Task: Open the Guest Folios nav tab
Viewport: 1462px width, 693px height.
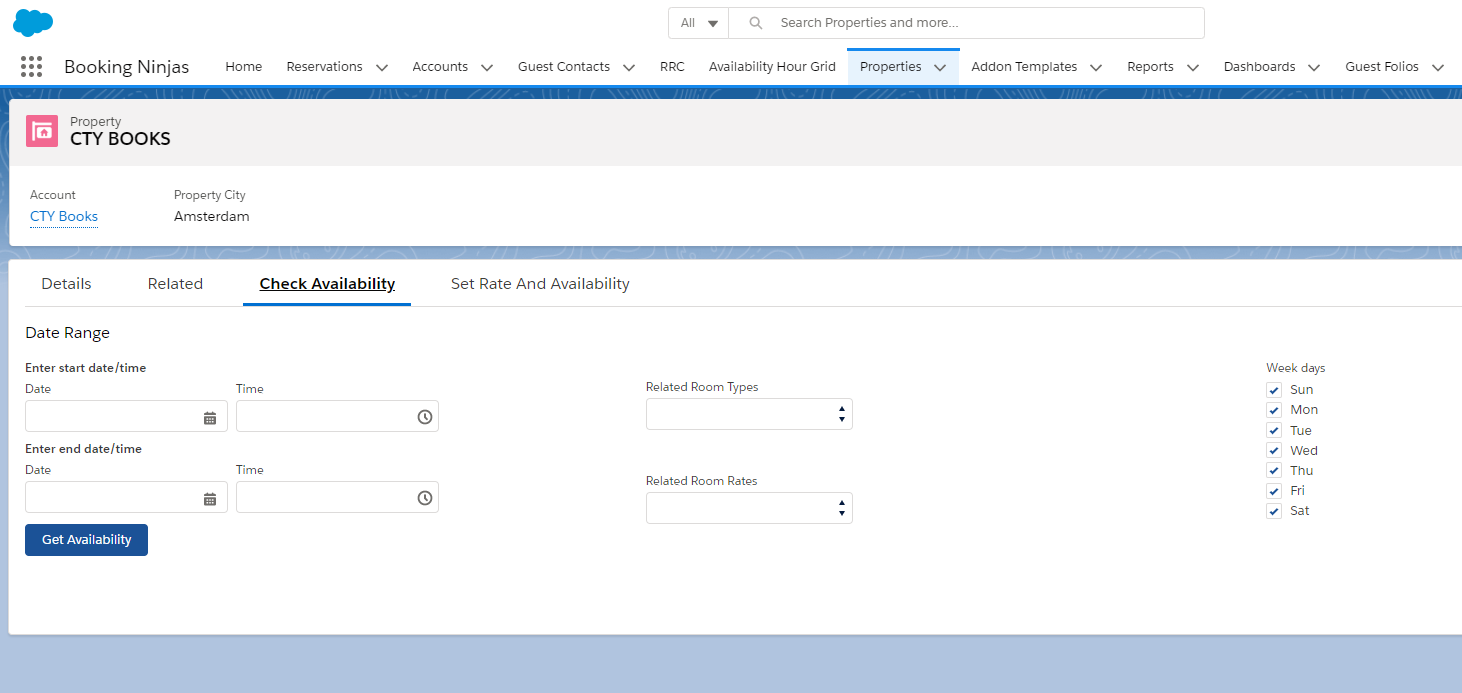Action: point(1382,67)
